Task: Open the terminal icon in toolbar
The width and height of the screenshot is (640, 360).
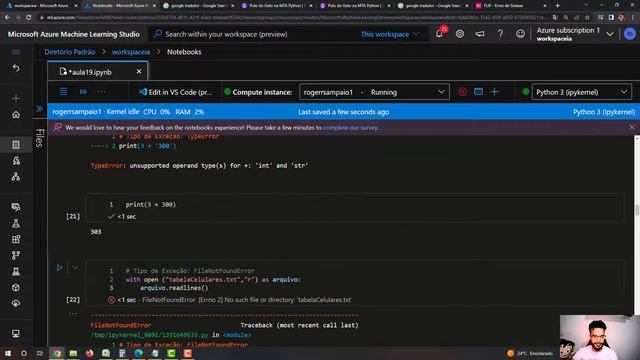Action: click(x=478, y=92)
